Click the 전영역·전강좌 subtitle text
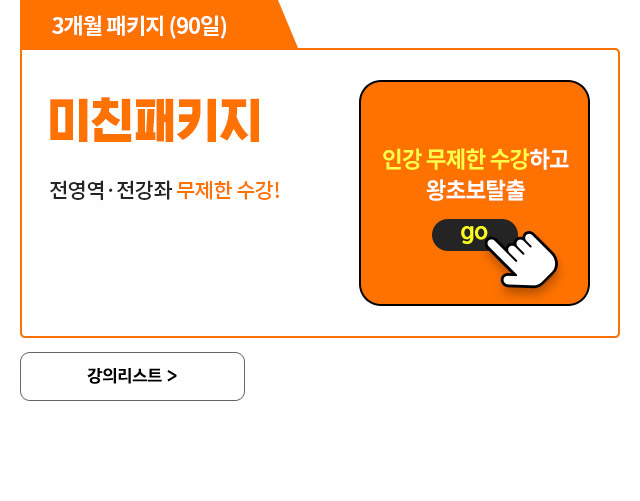640x501 pixels. click(111, 190)
